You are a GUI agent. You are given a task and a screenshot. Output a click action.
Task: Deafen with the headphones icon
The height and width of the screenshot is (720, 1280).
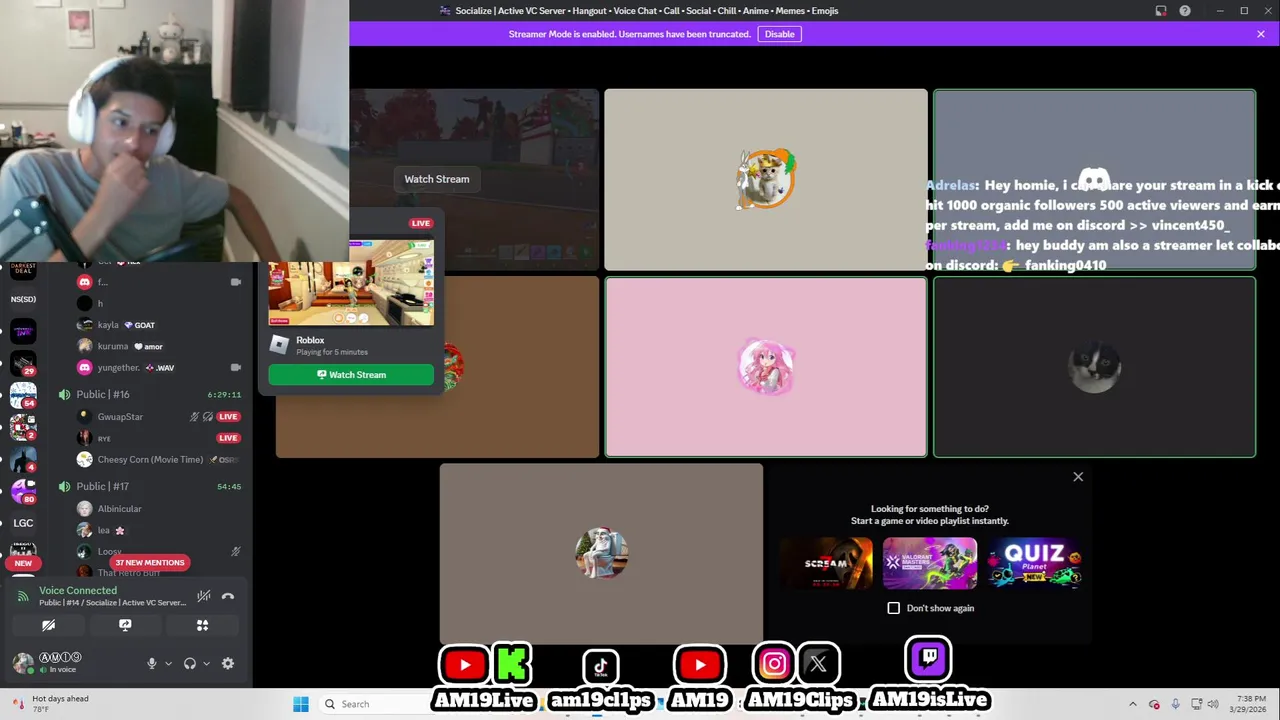coord(190,663)
